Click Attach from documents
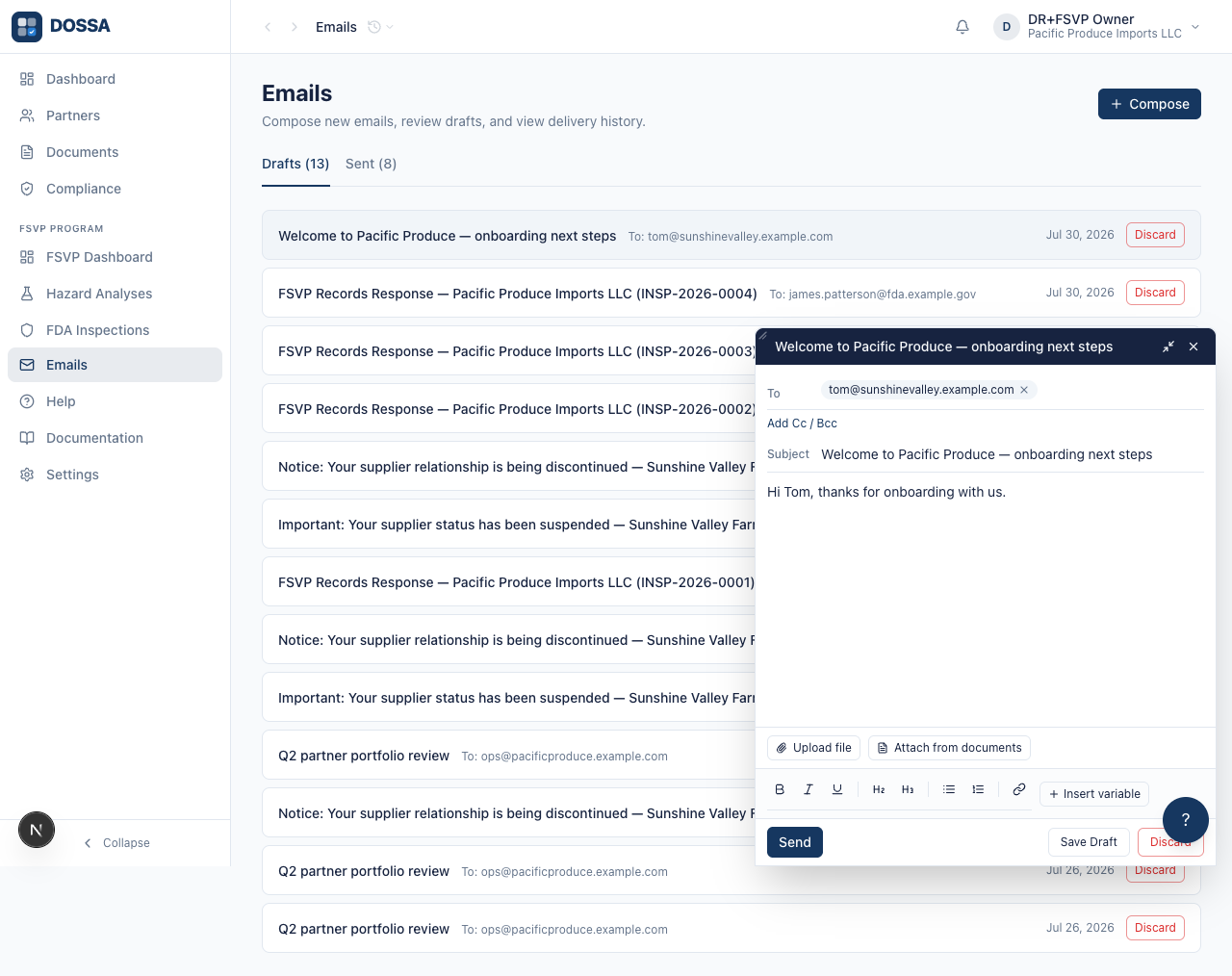This screenshot has width=1232, height=976. 949,748
